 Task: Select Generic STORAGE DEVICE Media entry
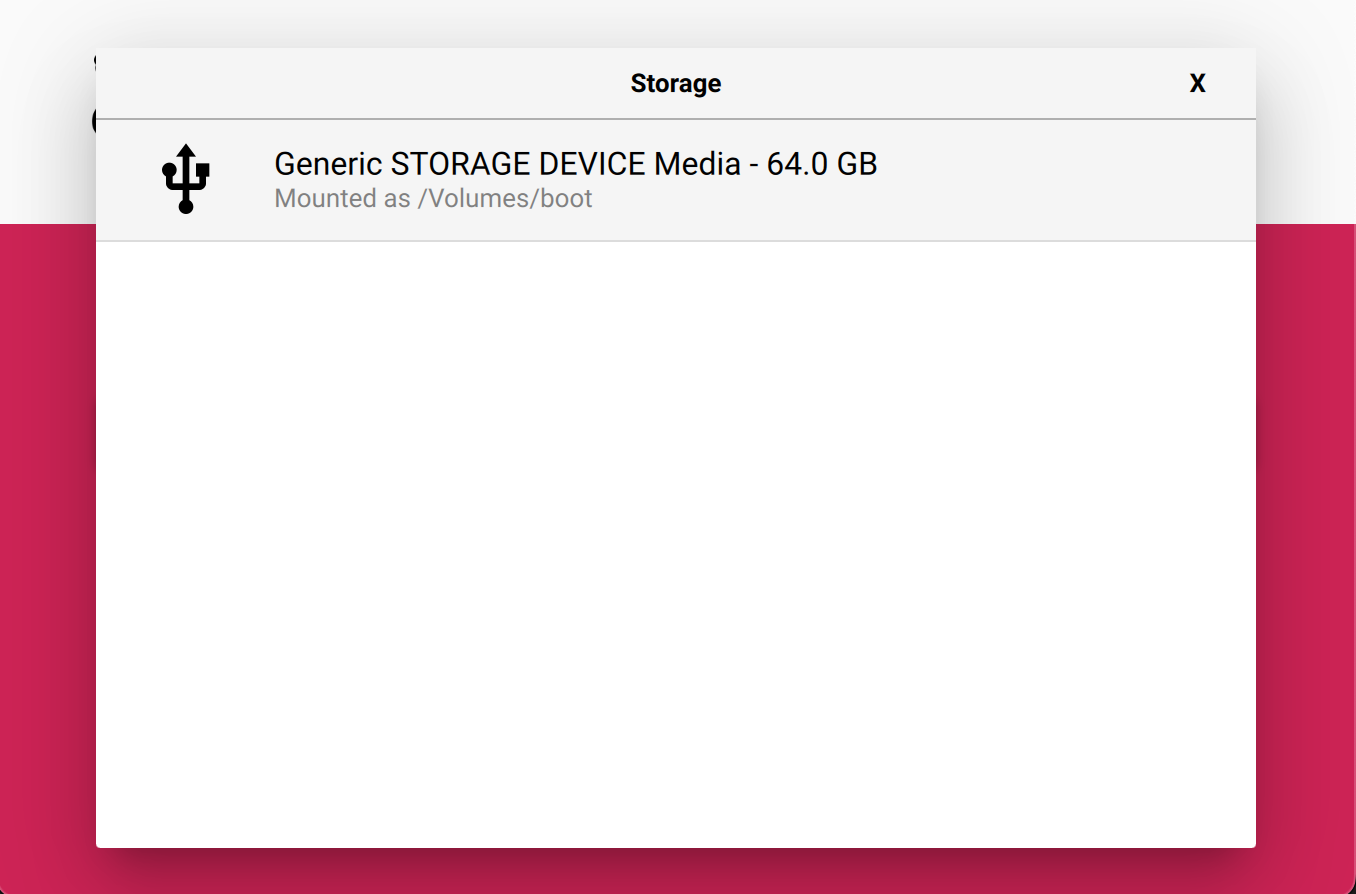(x=676, y=180)
